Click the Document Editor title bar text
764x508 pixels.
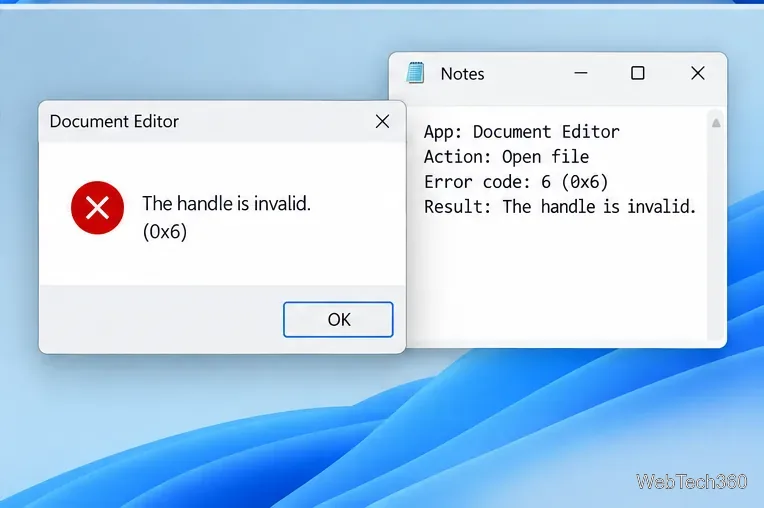[114, 121]
